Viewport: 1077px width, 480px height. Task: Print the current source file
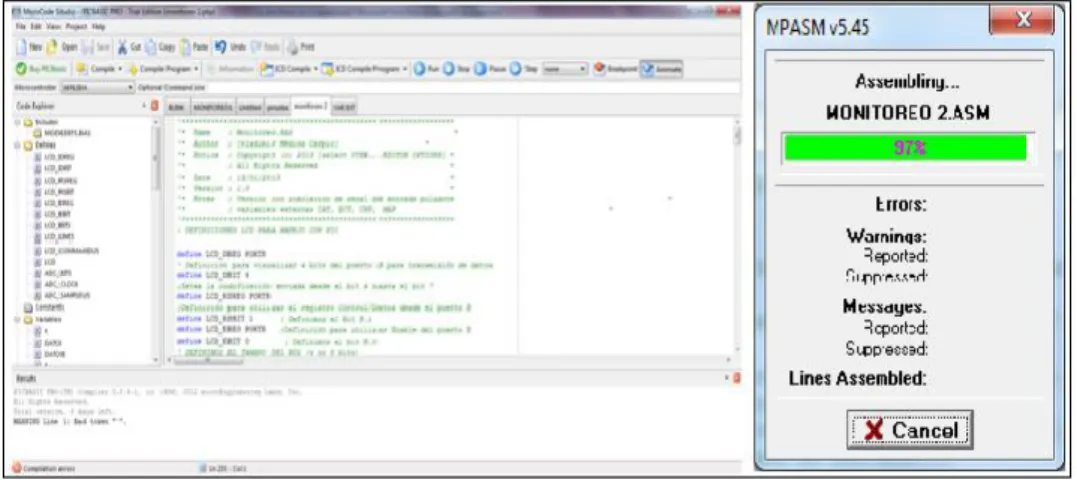click(300, 47)
